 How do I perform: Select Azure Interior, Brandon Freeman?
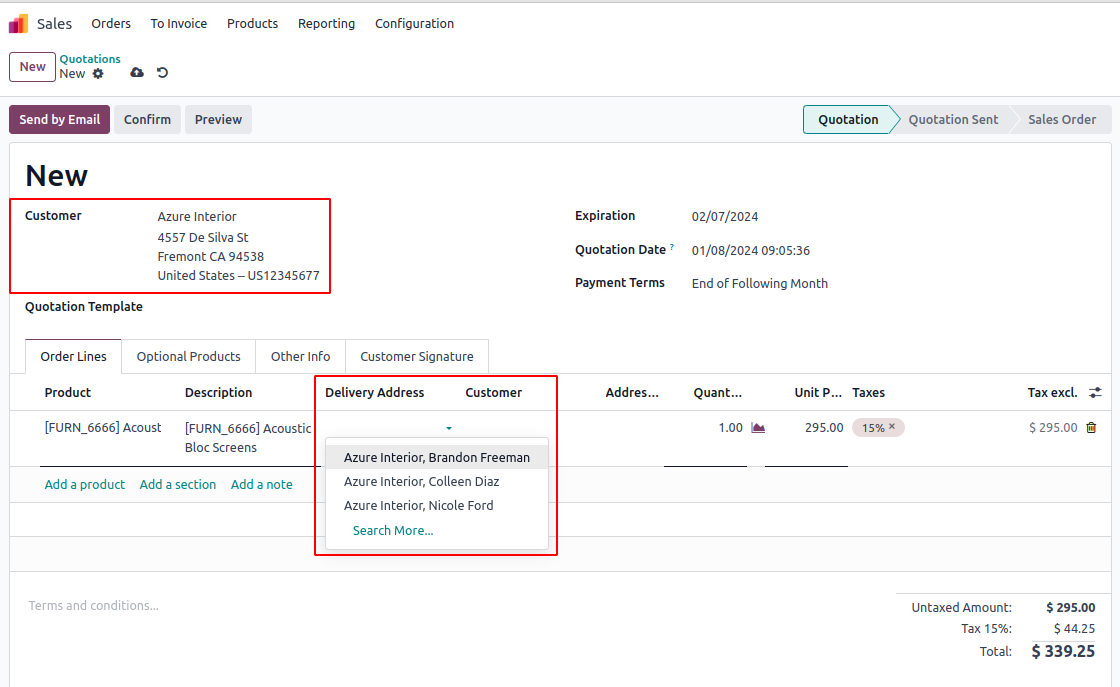pyautogui.click(x=436, y=458)
